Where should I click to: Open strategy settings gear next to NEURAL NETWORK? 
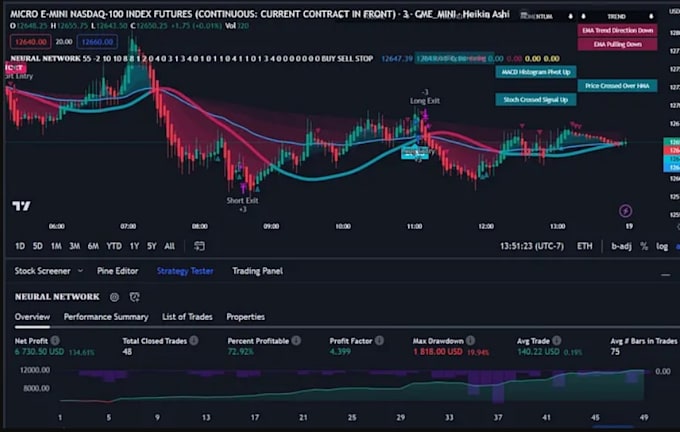(114, 297)
